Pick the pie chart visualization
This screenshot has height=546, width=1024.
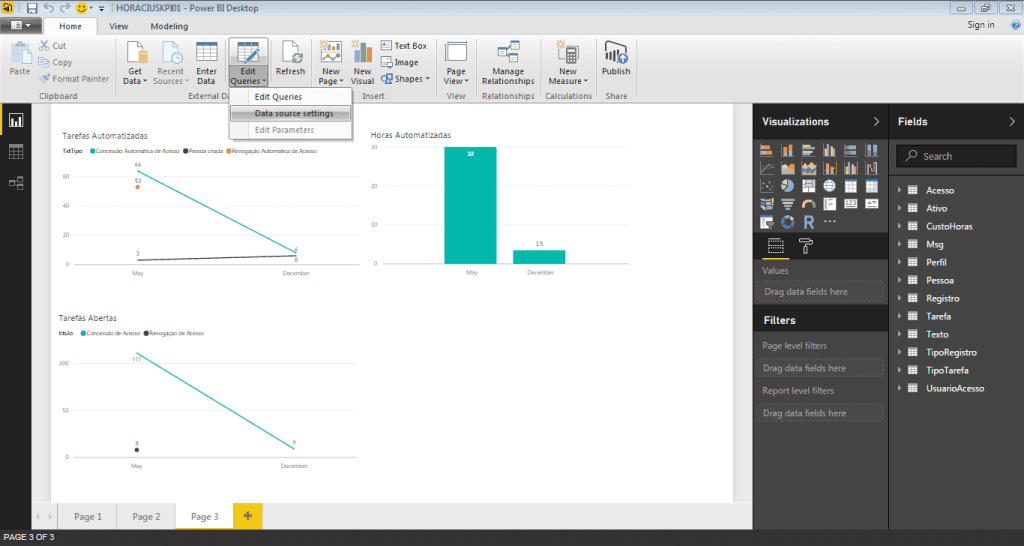pos(788,186)
